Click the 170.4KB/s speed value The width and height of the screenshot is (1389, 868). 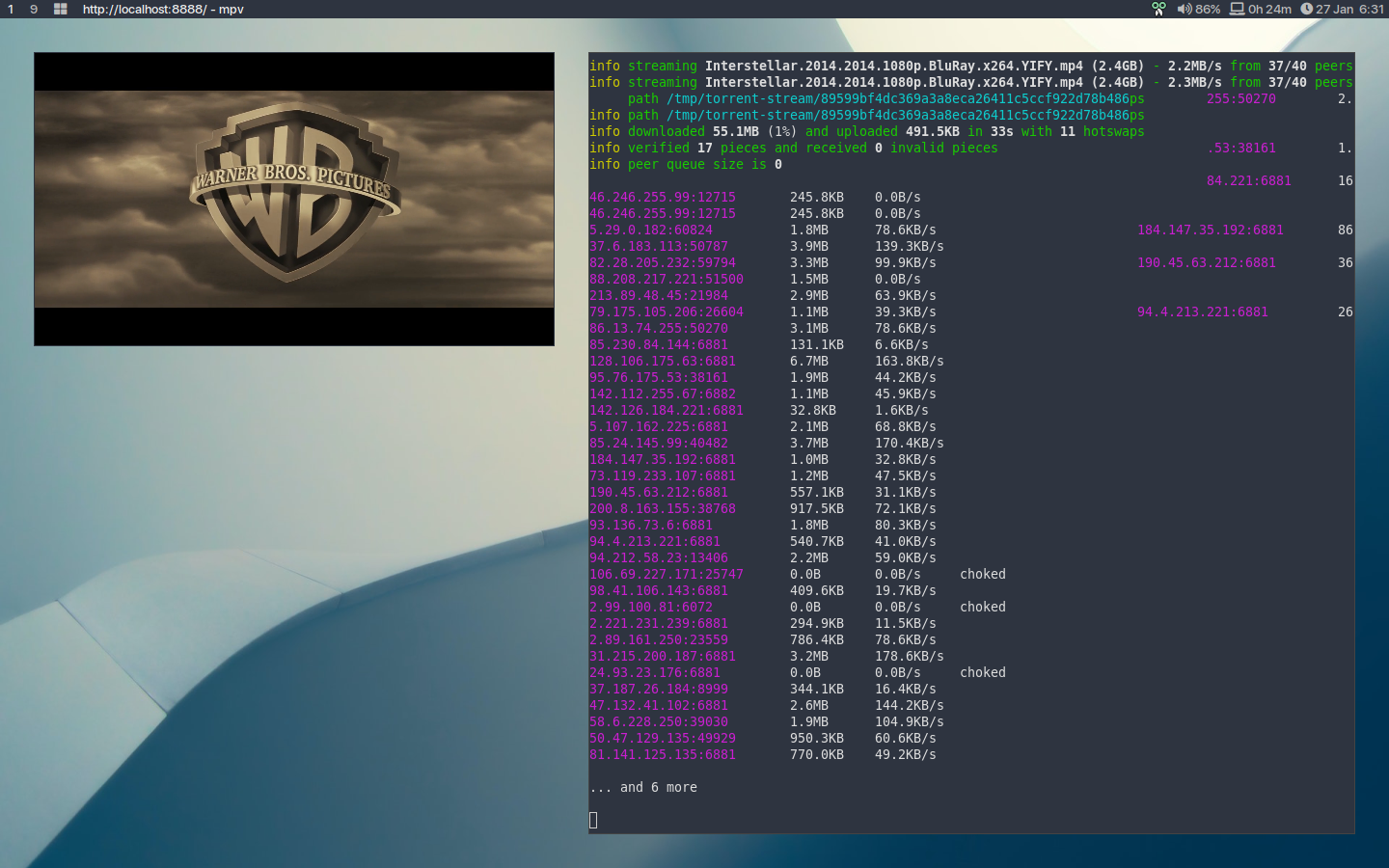pos(910,443)
